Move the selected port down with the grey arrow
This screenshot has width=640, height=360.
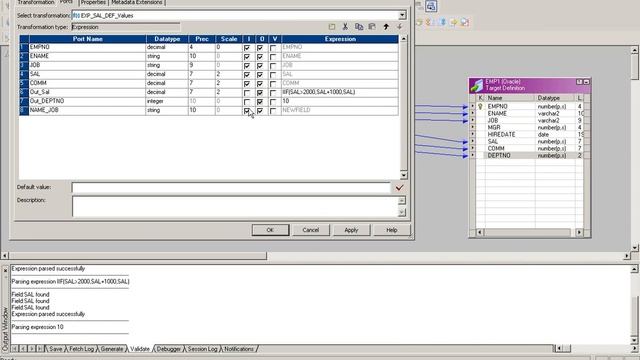pyautogui.click(x=400, y=27)
